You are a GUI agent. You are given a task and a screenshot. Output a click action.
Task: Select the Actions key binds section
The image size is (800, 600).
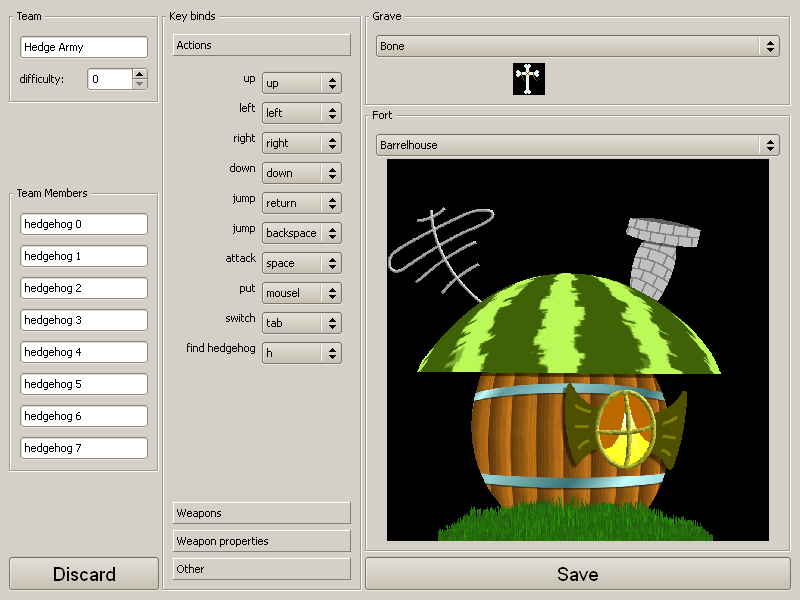(x=261, y=45)
